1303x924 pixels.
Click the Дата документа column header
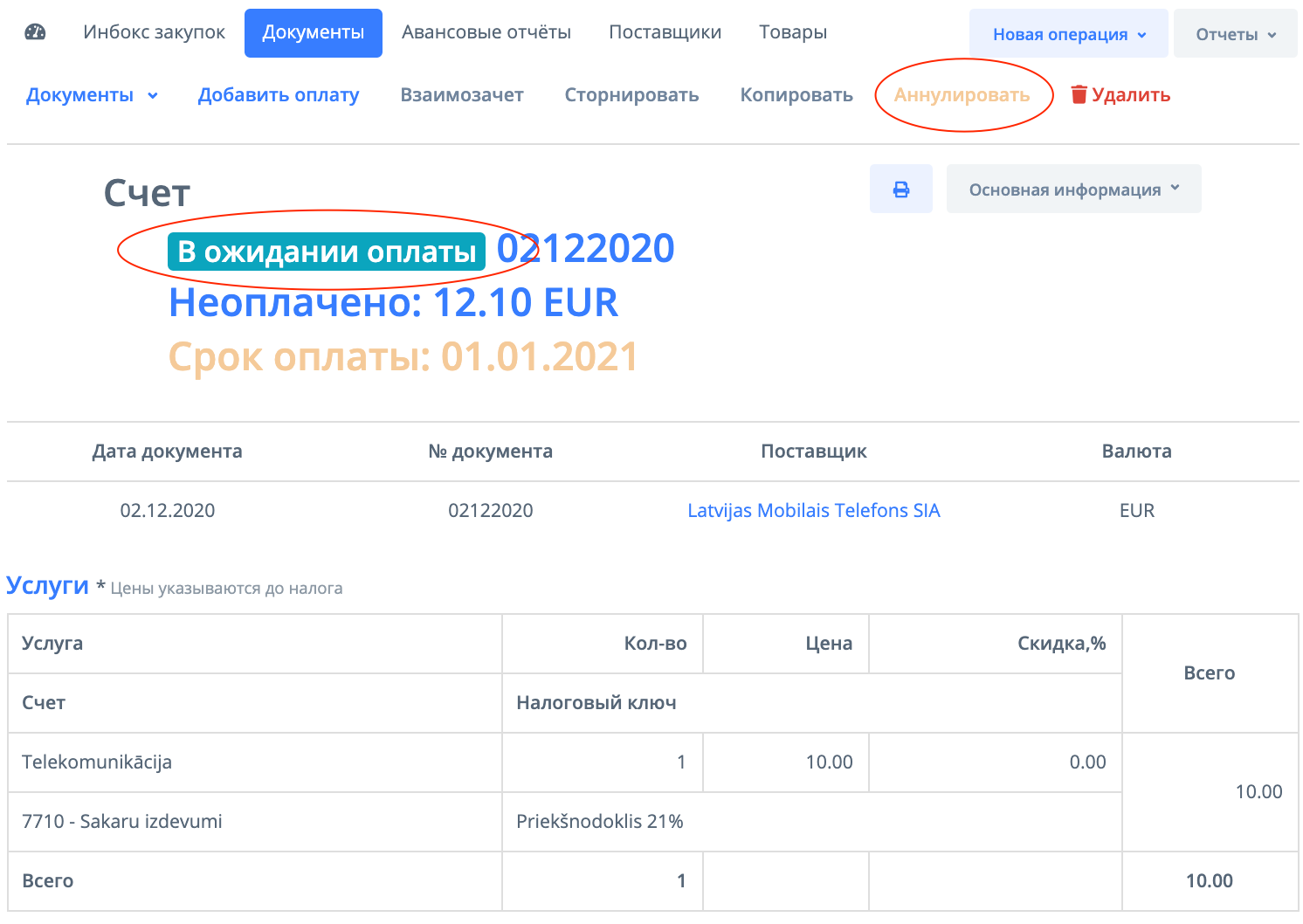pyautogui.click(x=168, y=452)
